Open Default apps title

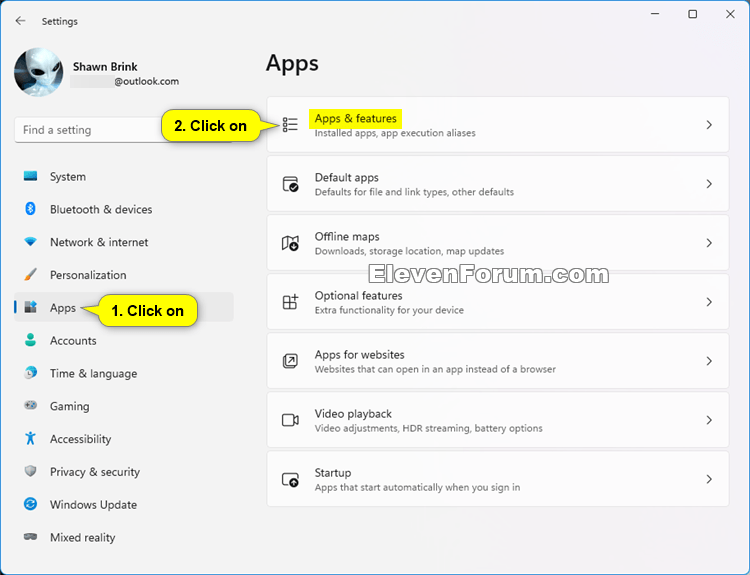pos(346,177)
